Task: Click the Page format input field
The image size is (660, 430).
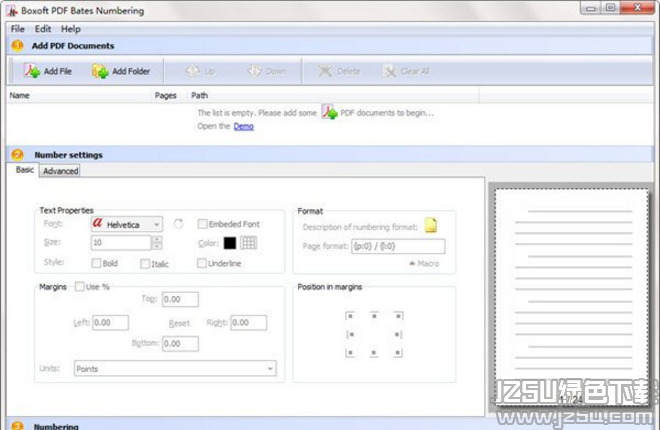Action: coord(398,246)
